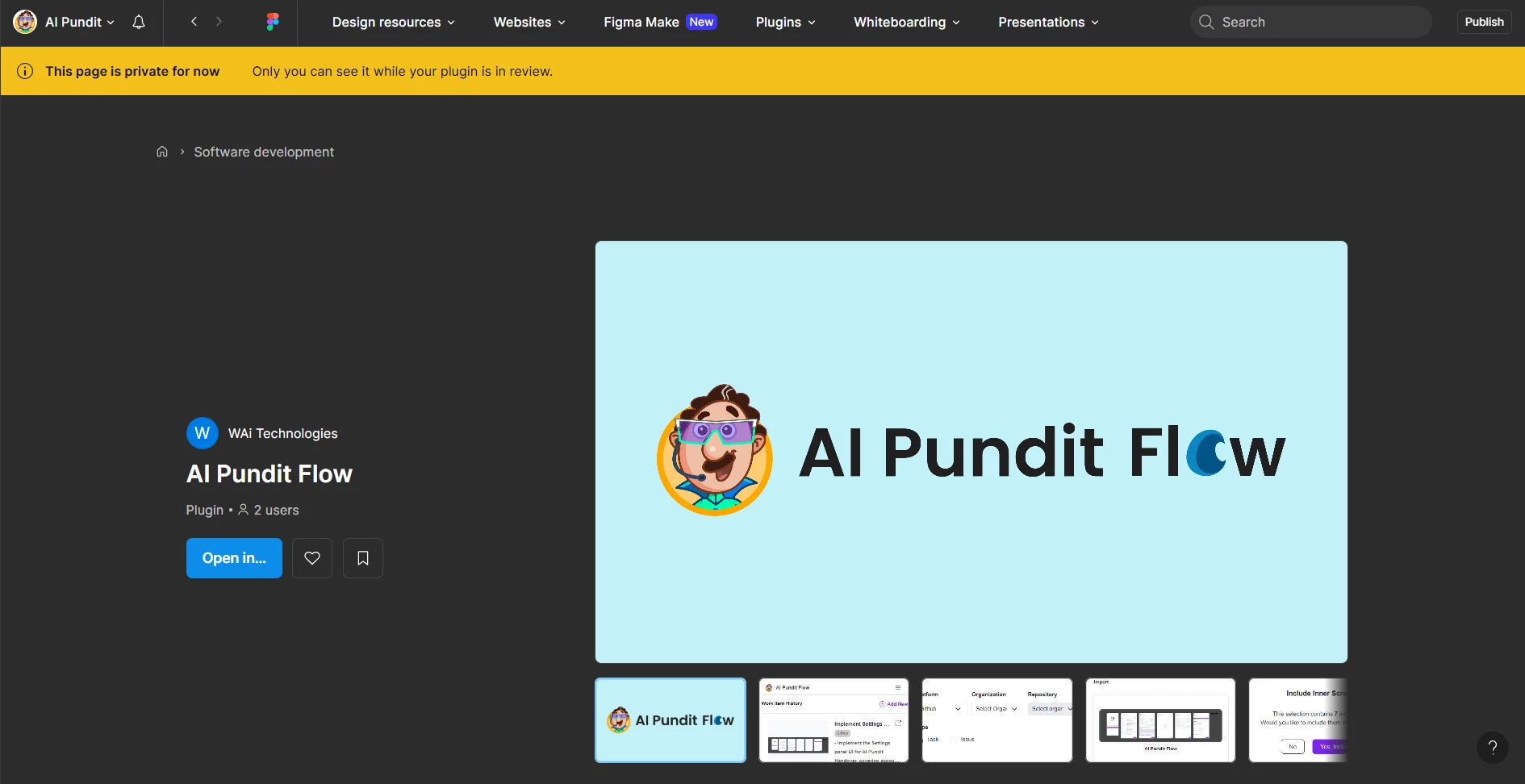Go forward with the right arrow

point(219,22)
